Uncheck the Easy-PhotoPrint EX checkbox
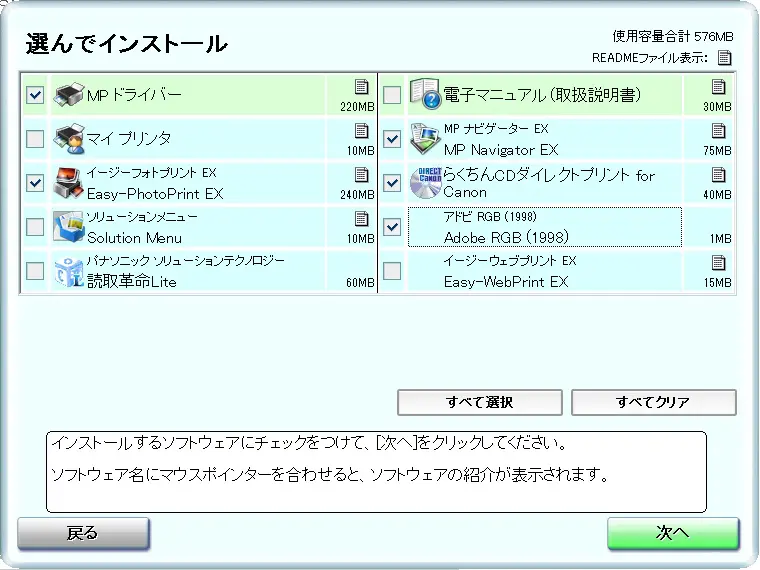Screen dimensions: 760x570 [35, 183]
